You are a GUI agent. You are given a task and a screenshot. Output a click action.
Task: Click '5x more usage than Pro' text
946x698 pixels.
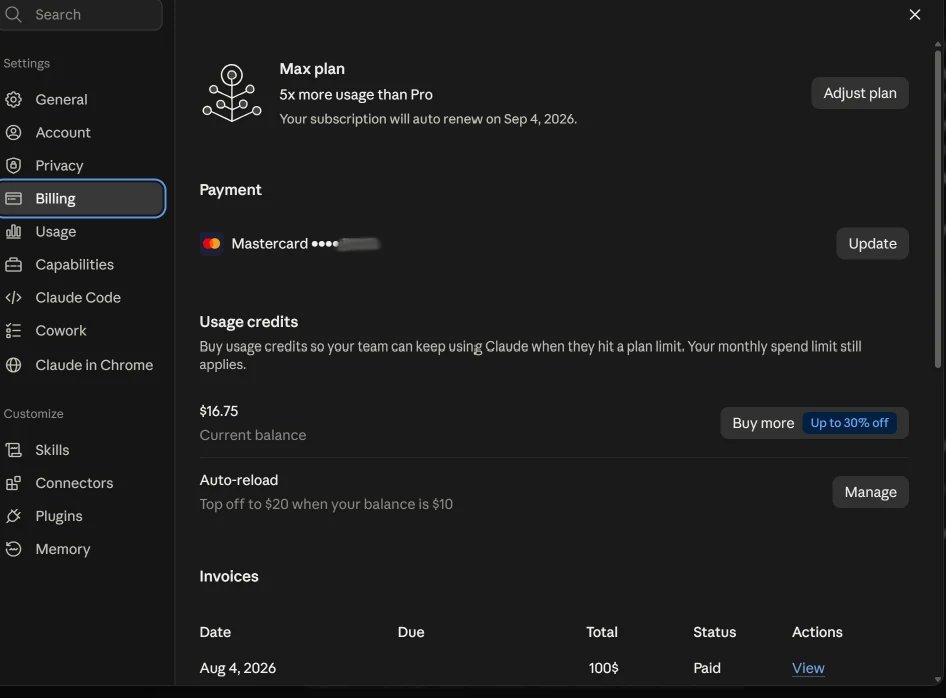click(x=356, y=95)
